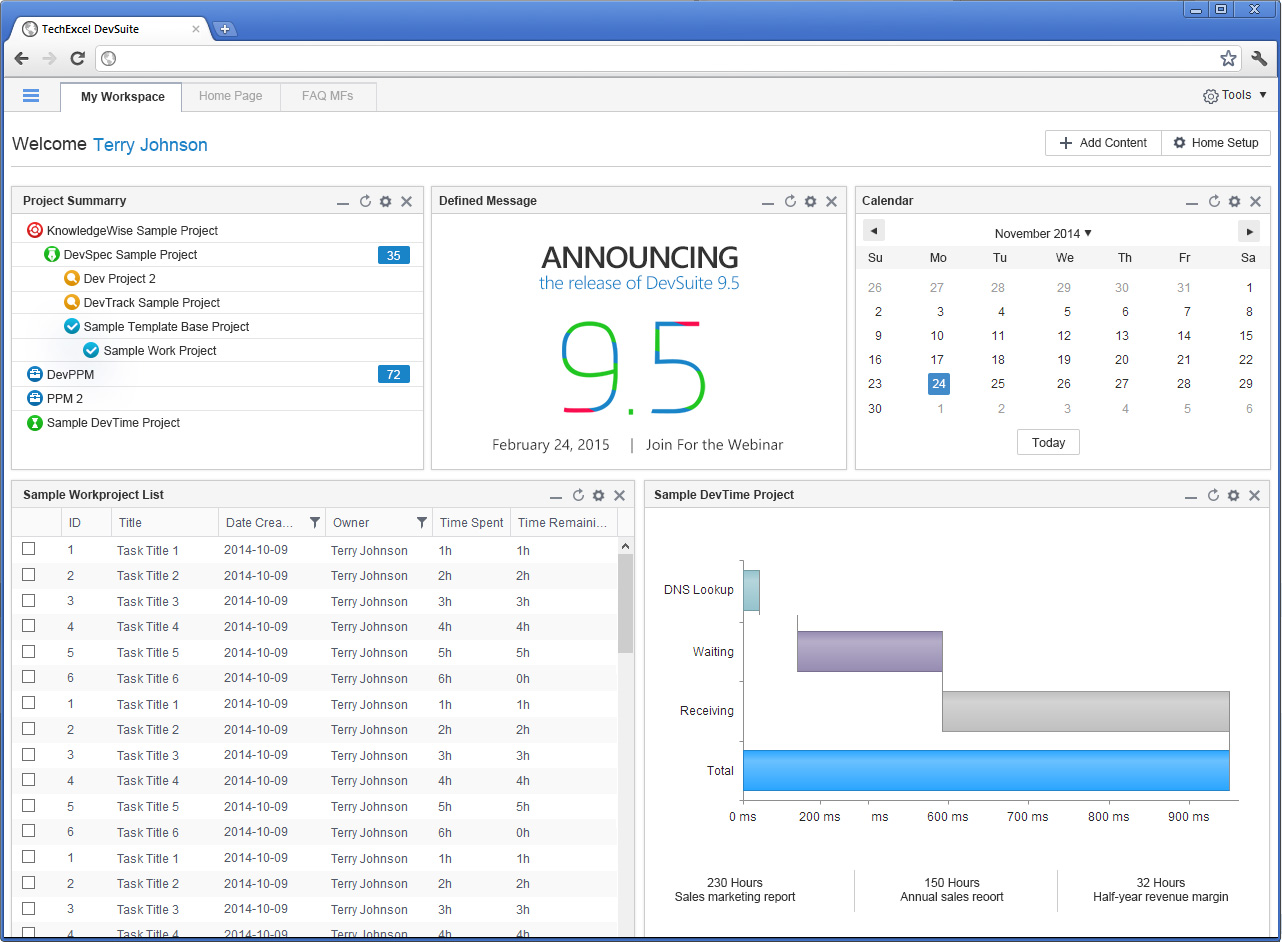Open the Terry Johnson profile link
Screen dimensions: 1282x942
150,145
